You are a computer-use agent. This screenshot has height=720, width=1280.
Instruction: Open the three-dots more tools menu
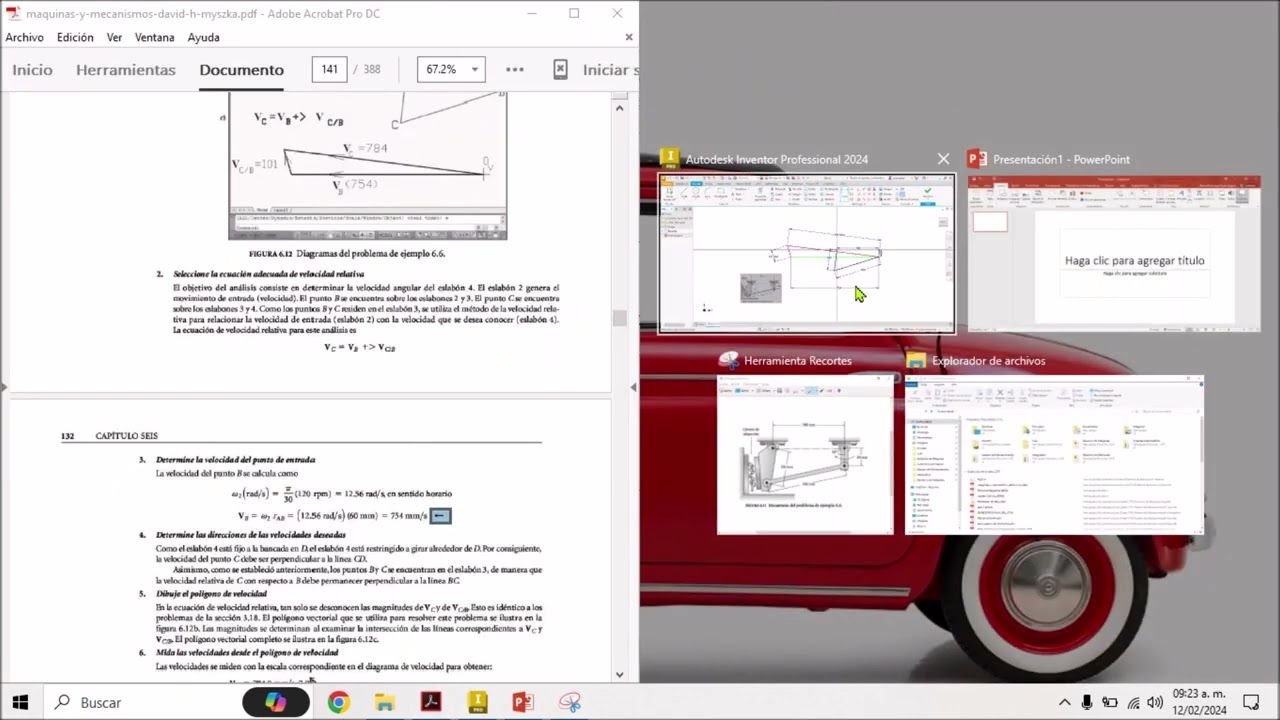(x=515, y=69)
